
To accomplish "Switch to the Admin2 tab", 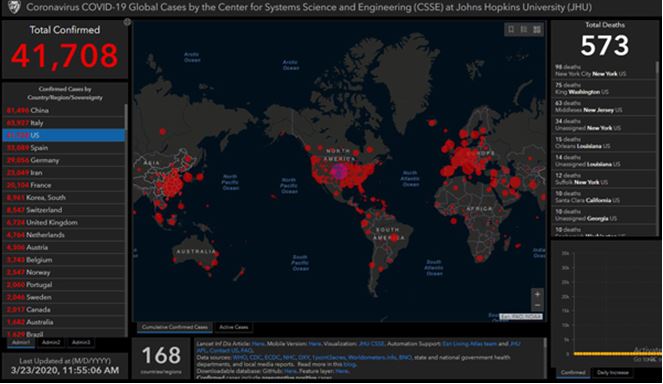I will (x=51, y=342).
